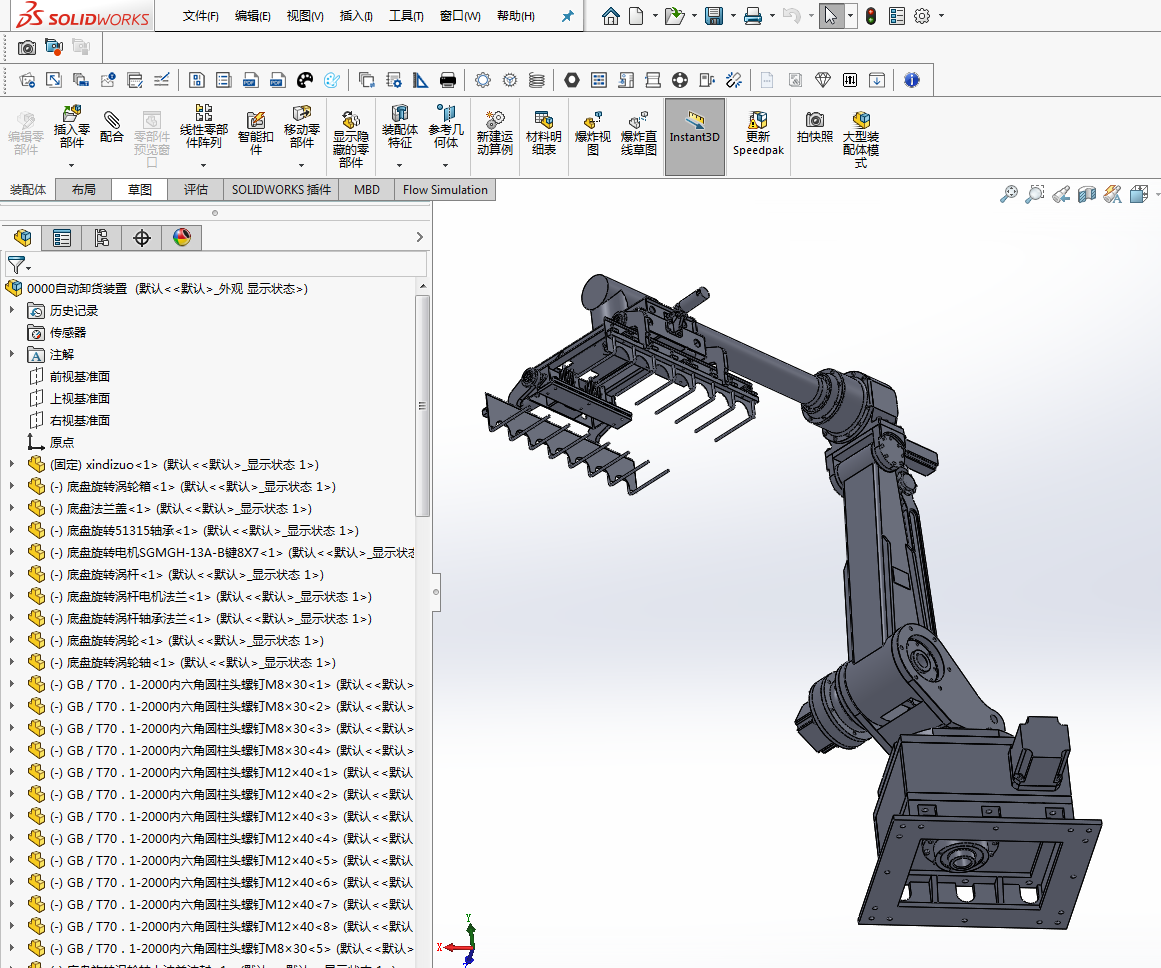Open the DisplayManager color-ball tab

(x=181, y=237)
